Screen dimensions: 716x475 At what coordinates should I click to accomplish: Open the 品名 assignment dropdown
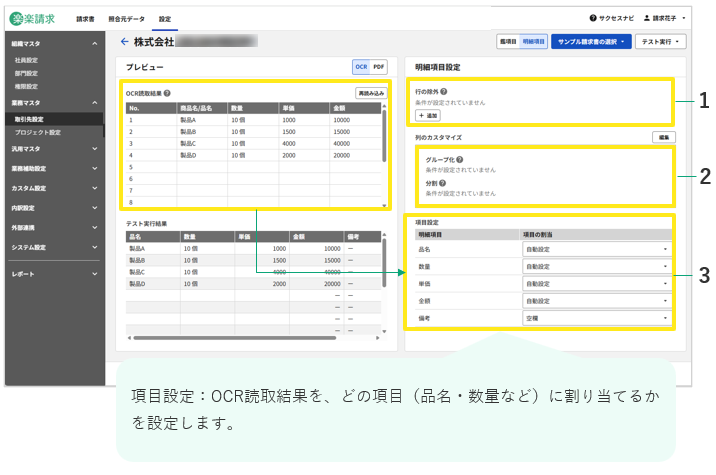tap(597, 249)
